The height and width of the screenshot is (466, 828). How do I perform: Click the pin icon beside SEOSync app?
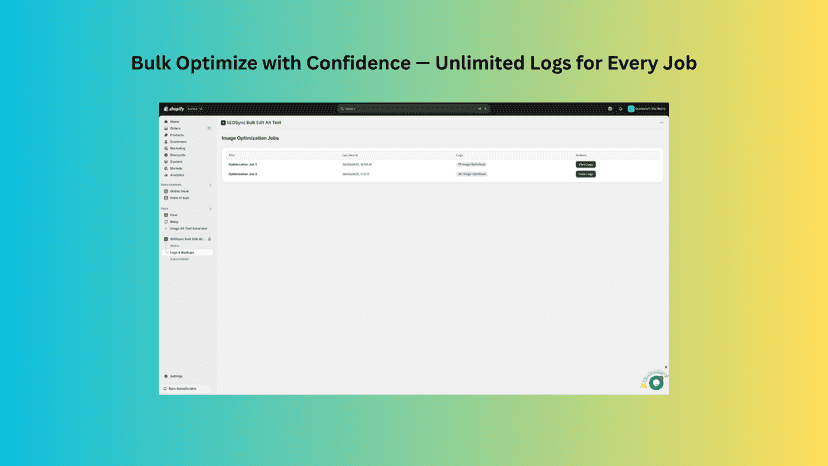click(210, 239)
